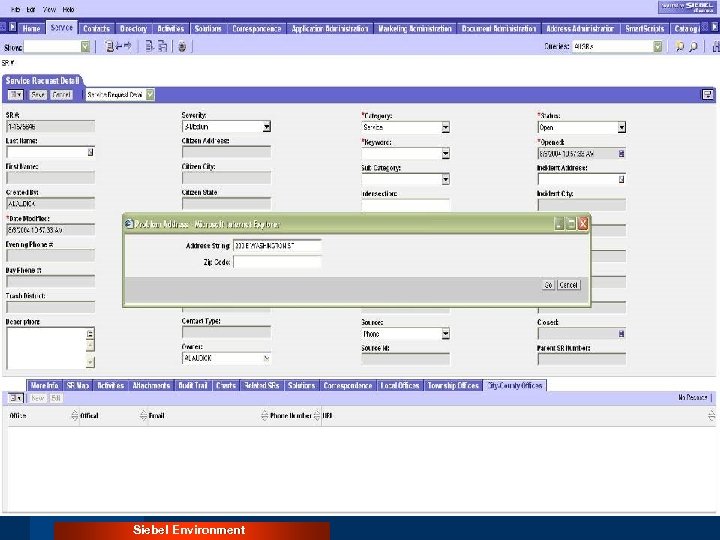The width and height of the screenshot is (720, 540).
Task: Switch to the Audit Trail view tab
Action: (x=193, y=385)
